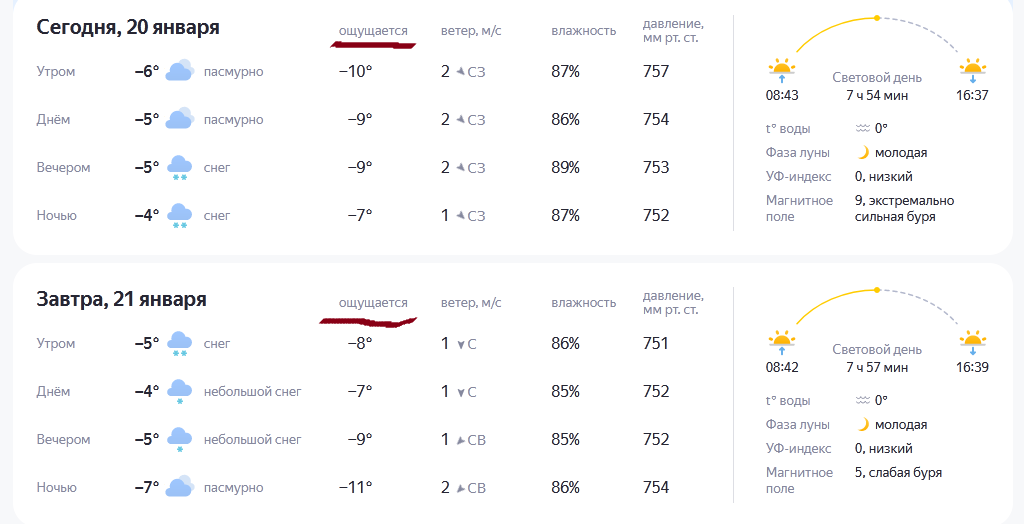Click today's 'ветер, м/с' column header

(x=471, y=31)
